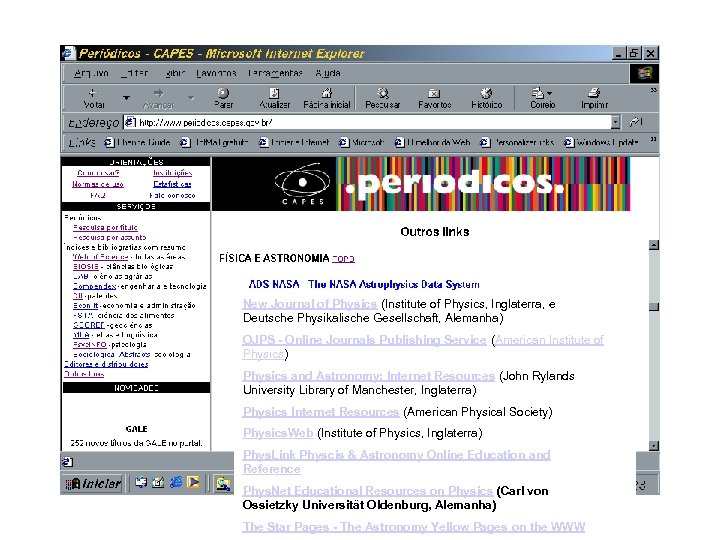
Task: Click the ADS NASA Astrophysics Data System heading
Action: tap(364, 284)
